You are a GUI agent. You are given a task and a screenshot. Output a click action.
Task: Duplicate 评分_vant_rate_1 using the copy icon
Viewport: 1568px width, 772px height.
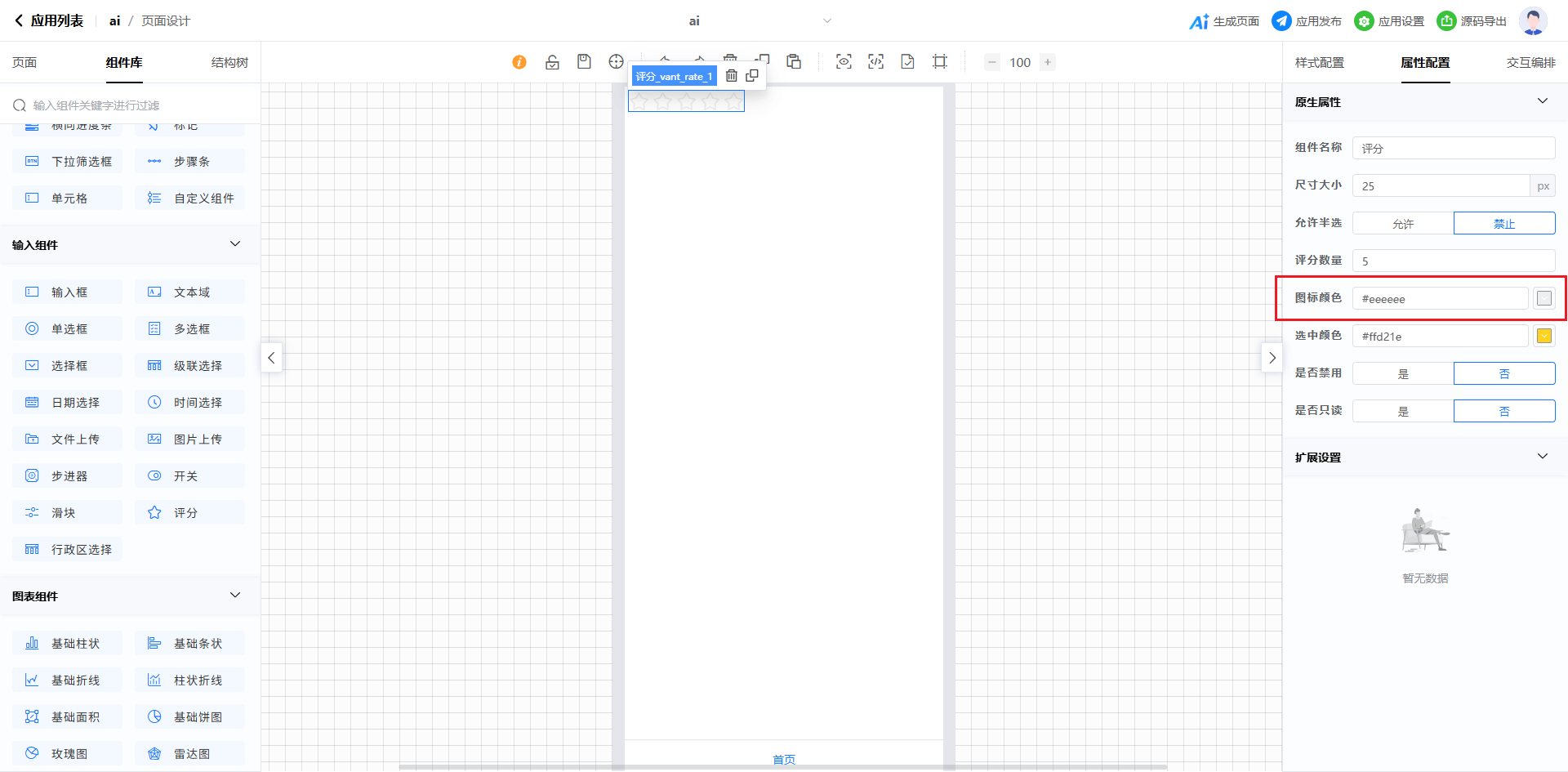752,76
